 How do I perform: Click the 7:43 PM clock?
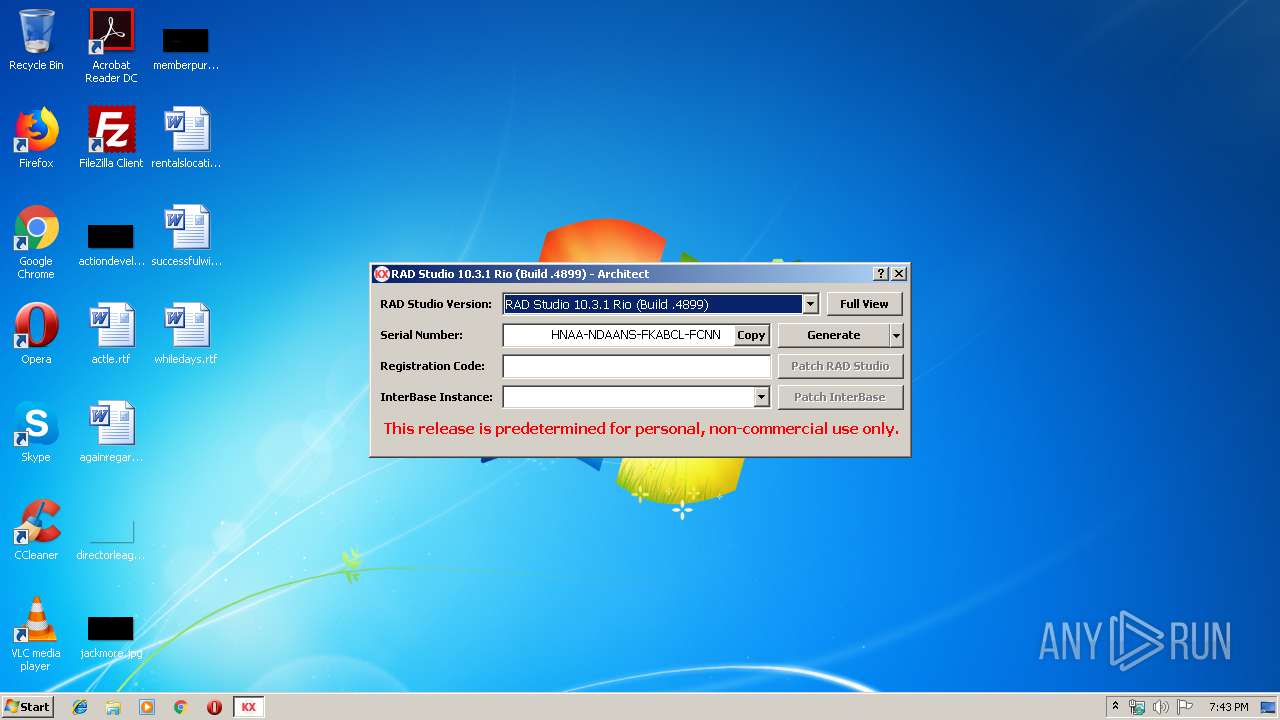1228,707
